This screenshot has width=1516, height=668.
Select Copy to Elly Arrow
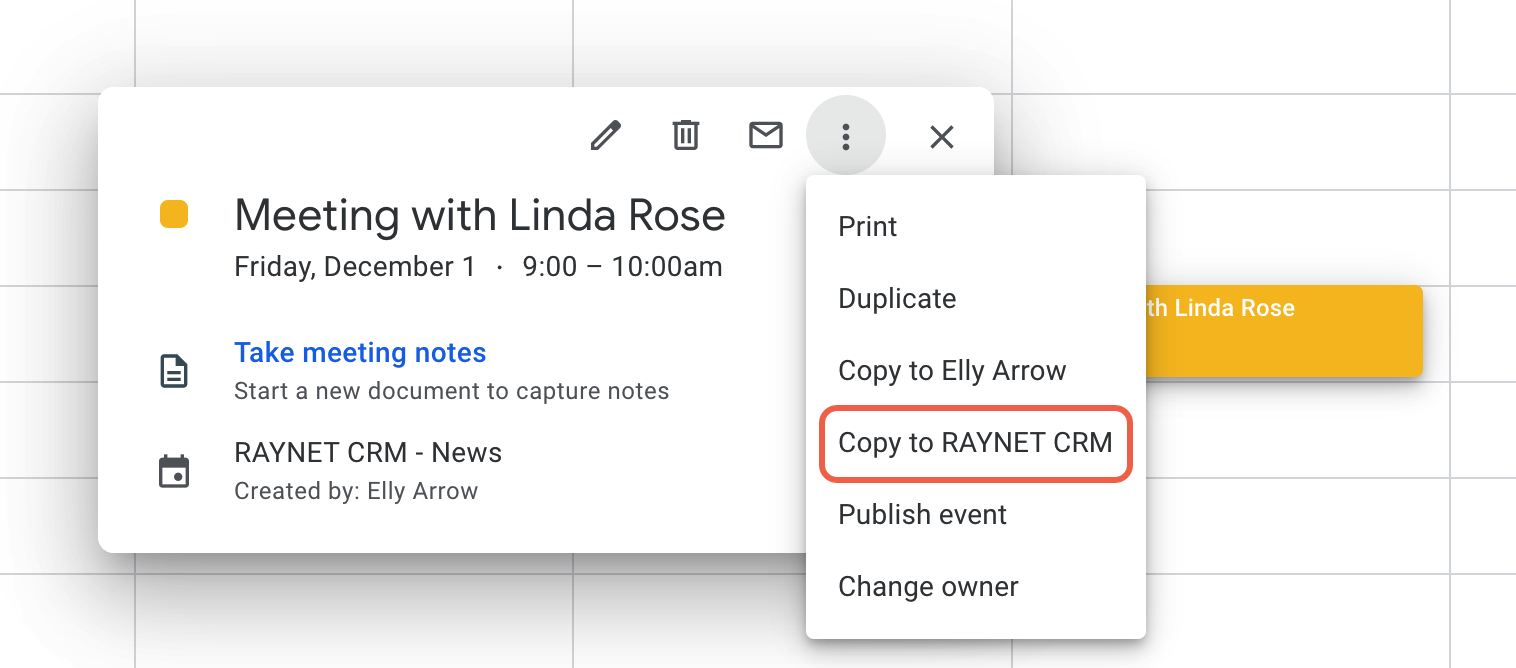[976, 371]
